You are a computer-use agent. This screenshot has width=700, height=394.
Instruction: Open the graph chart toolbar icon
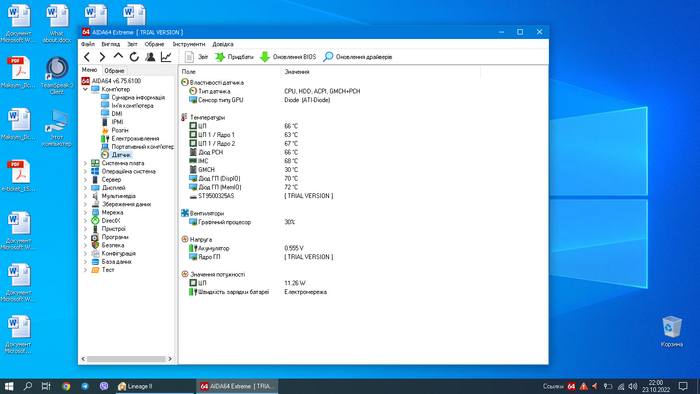coord(166,57)
